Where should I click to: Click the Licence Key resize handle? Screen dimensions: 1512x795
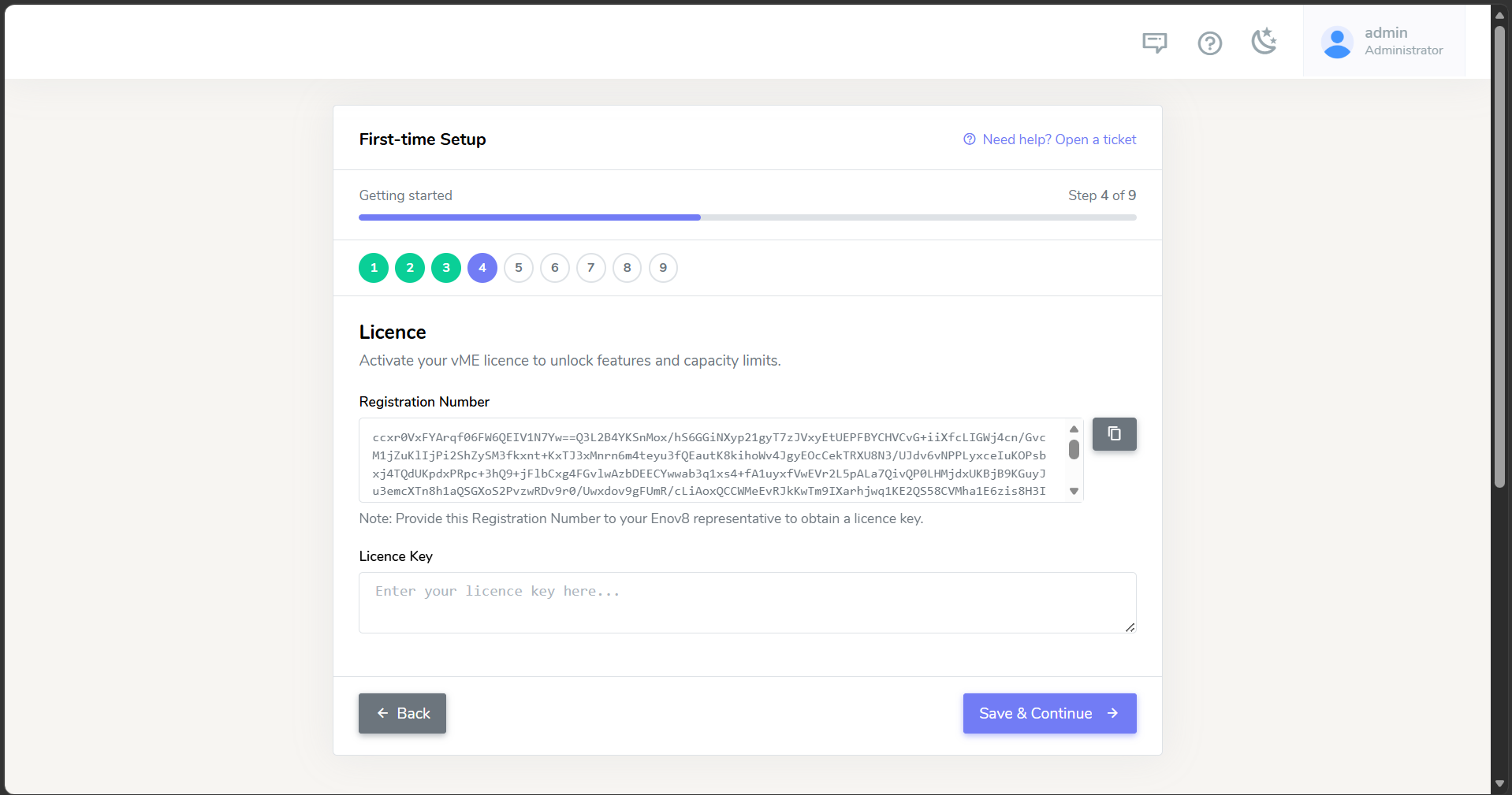click(x=1130, y=627)
